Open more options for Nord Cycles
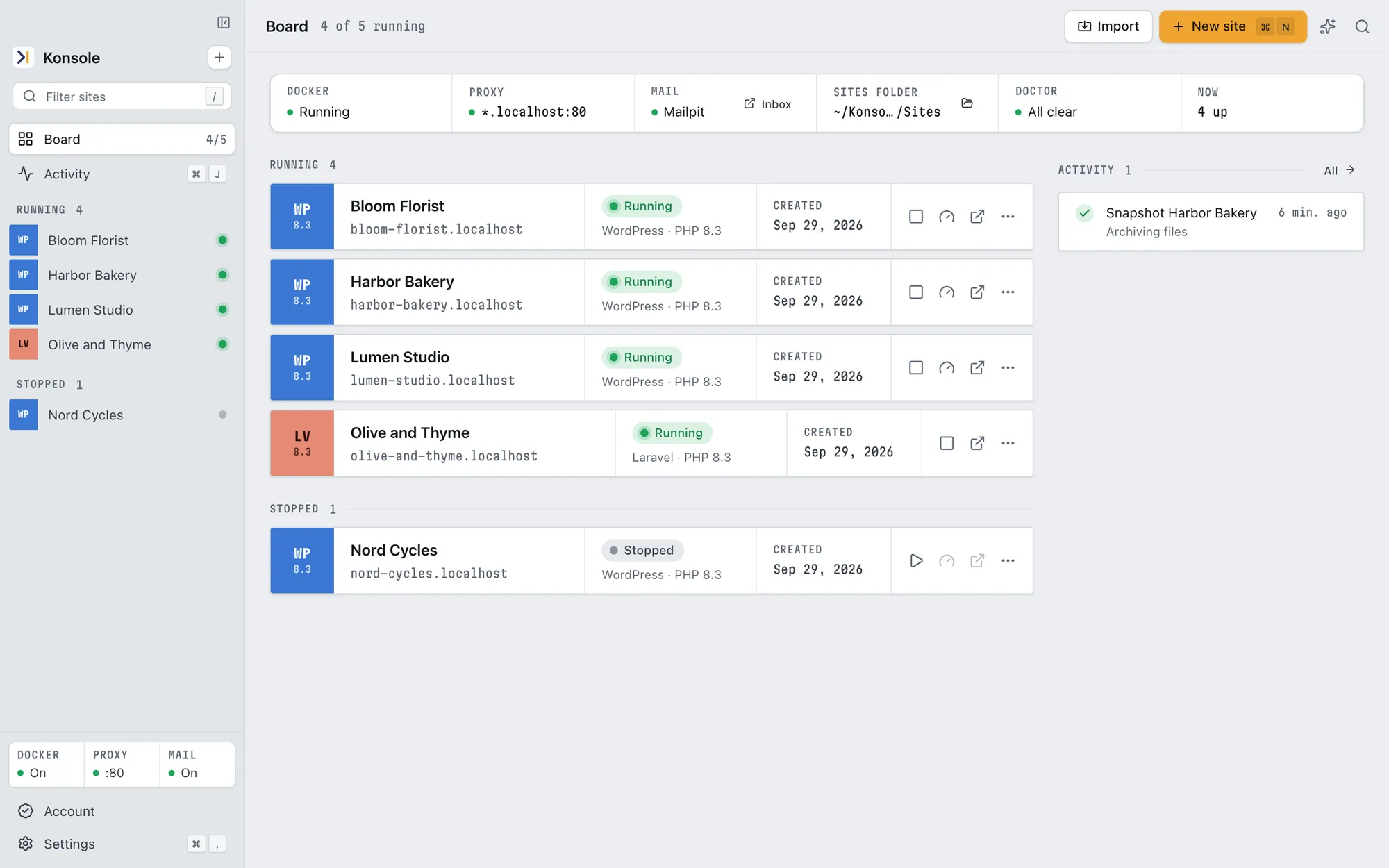 coord(1008,561)
